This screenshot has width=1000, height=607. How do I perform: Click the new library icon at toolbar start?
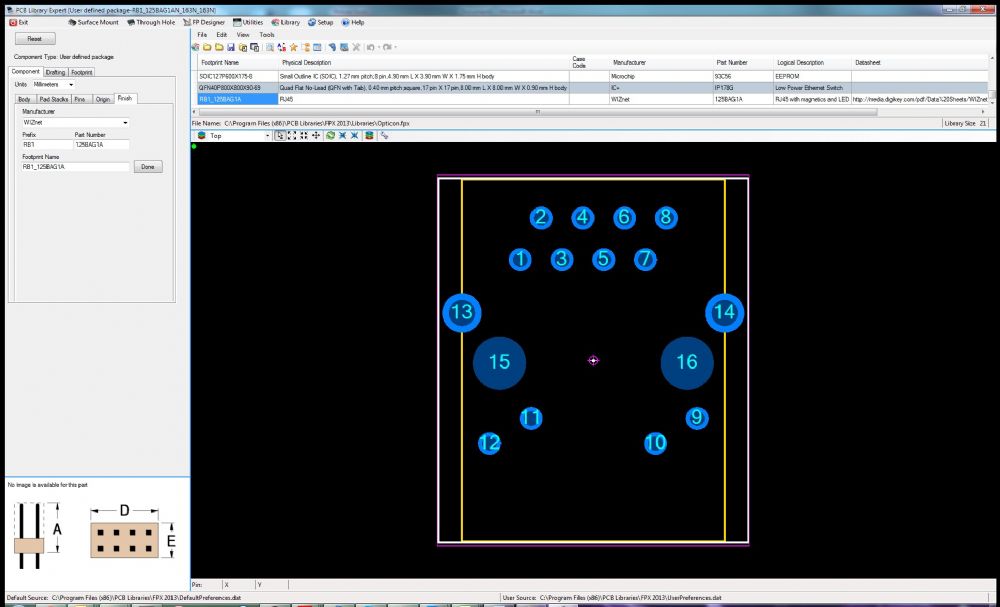pos(196,47)
